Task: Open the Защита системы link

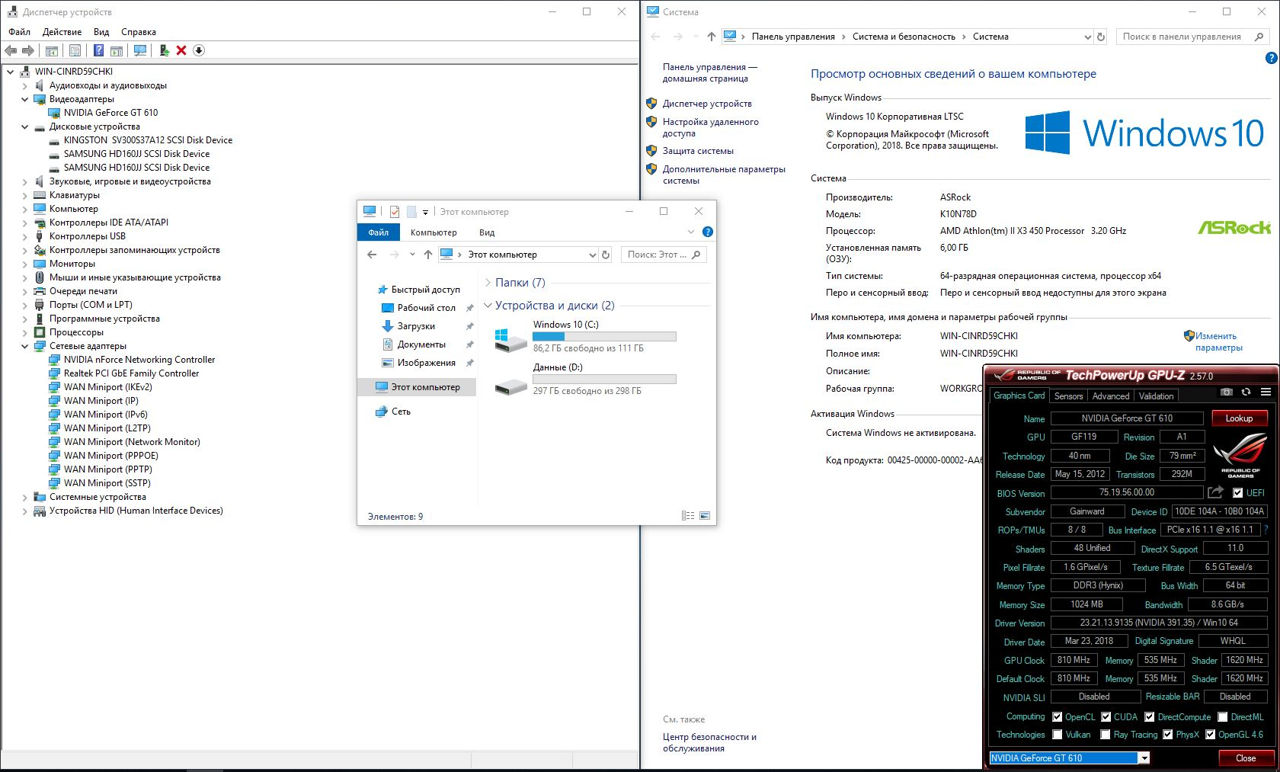Action: tap(698, 150)
